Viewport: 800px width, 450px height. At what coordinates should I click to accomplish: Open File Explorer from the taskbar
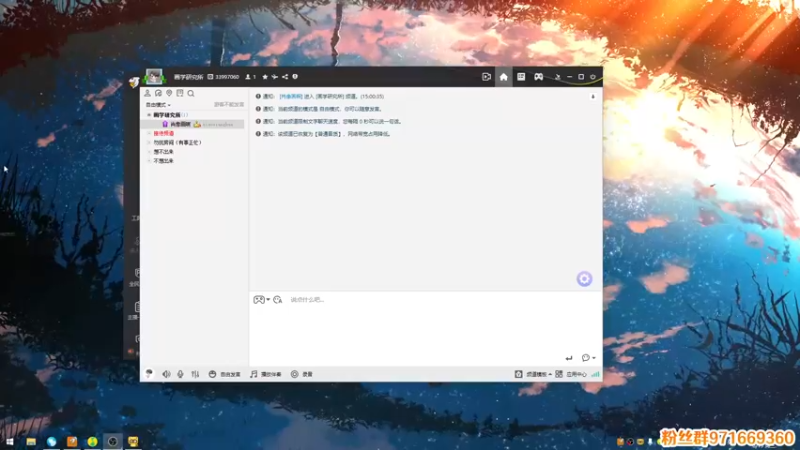point(31,442)
